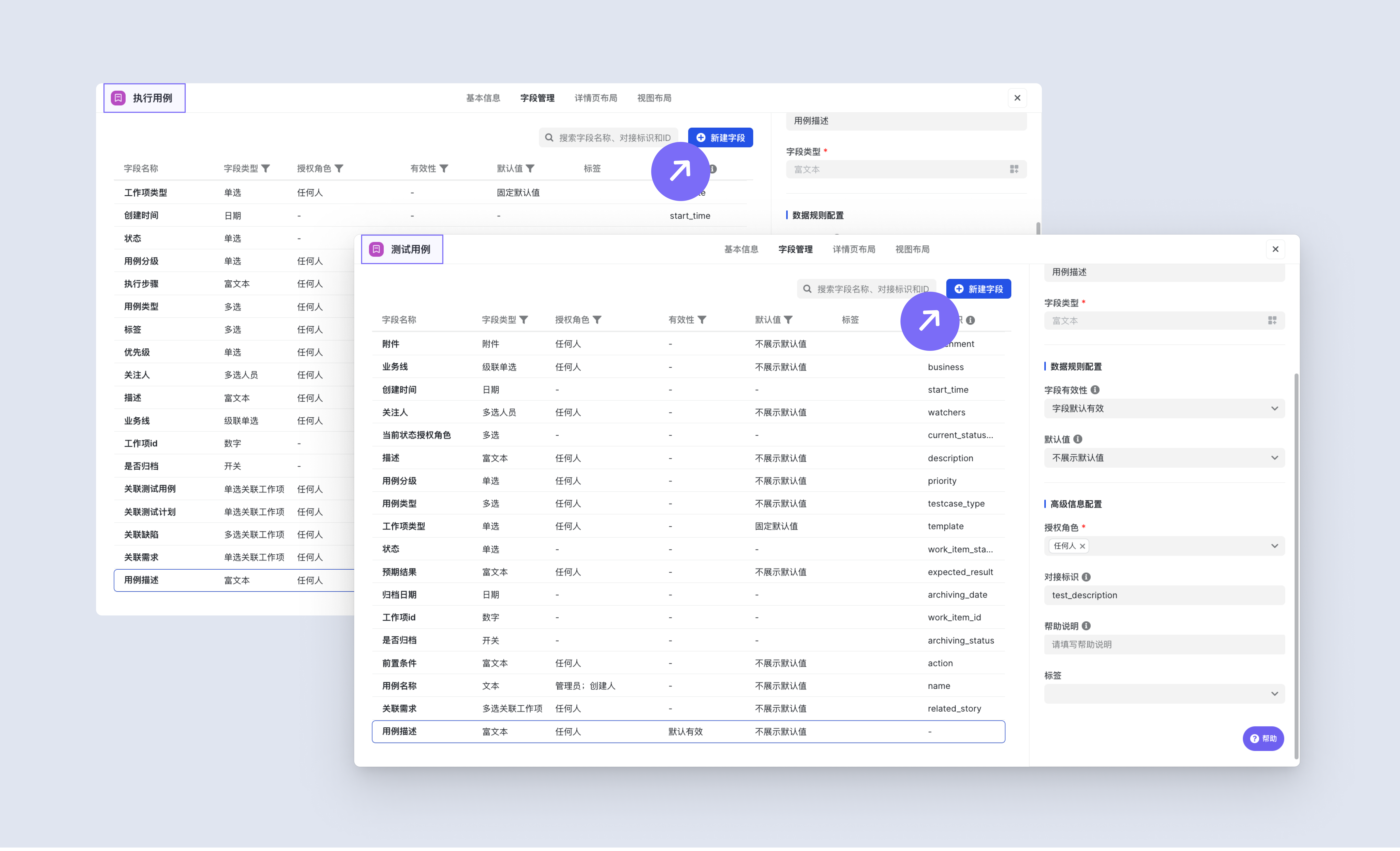
Task: Switch to 基本信息 tab in 执行用例 window
Action: click(x=483, y=98)
